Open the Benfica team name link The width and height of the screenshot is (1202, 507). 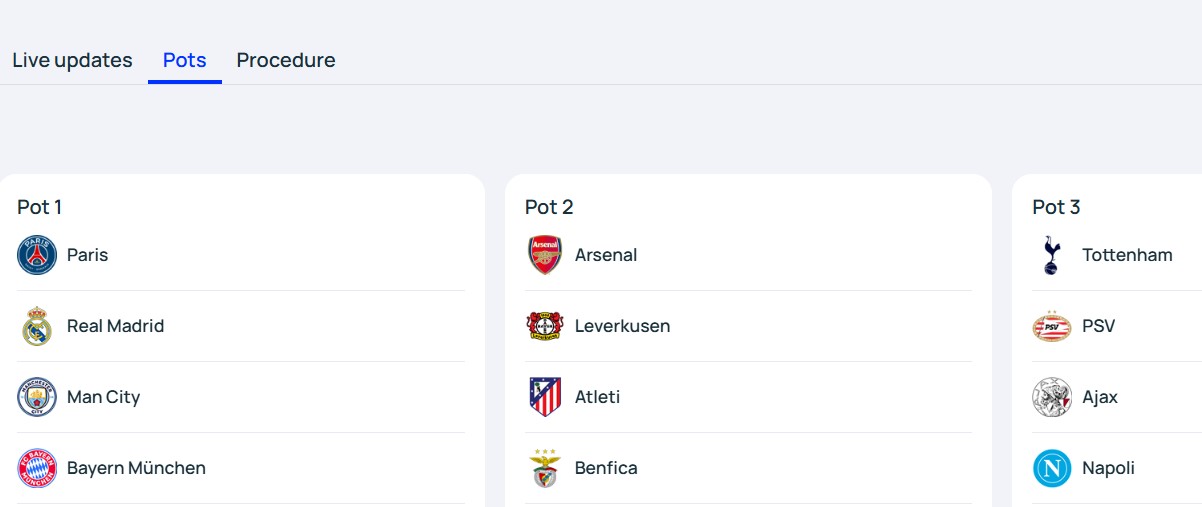(x=606, y=468)
